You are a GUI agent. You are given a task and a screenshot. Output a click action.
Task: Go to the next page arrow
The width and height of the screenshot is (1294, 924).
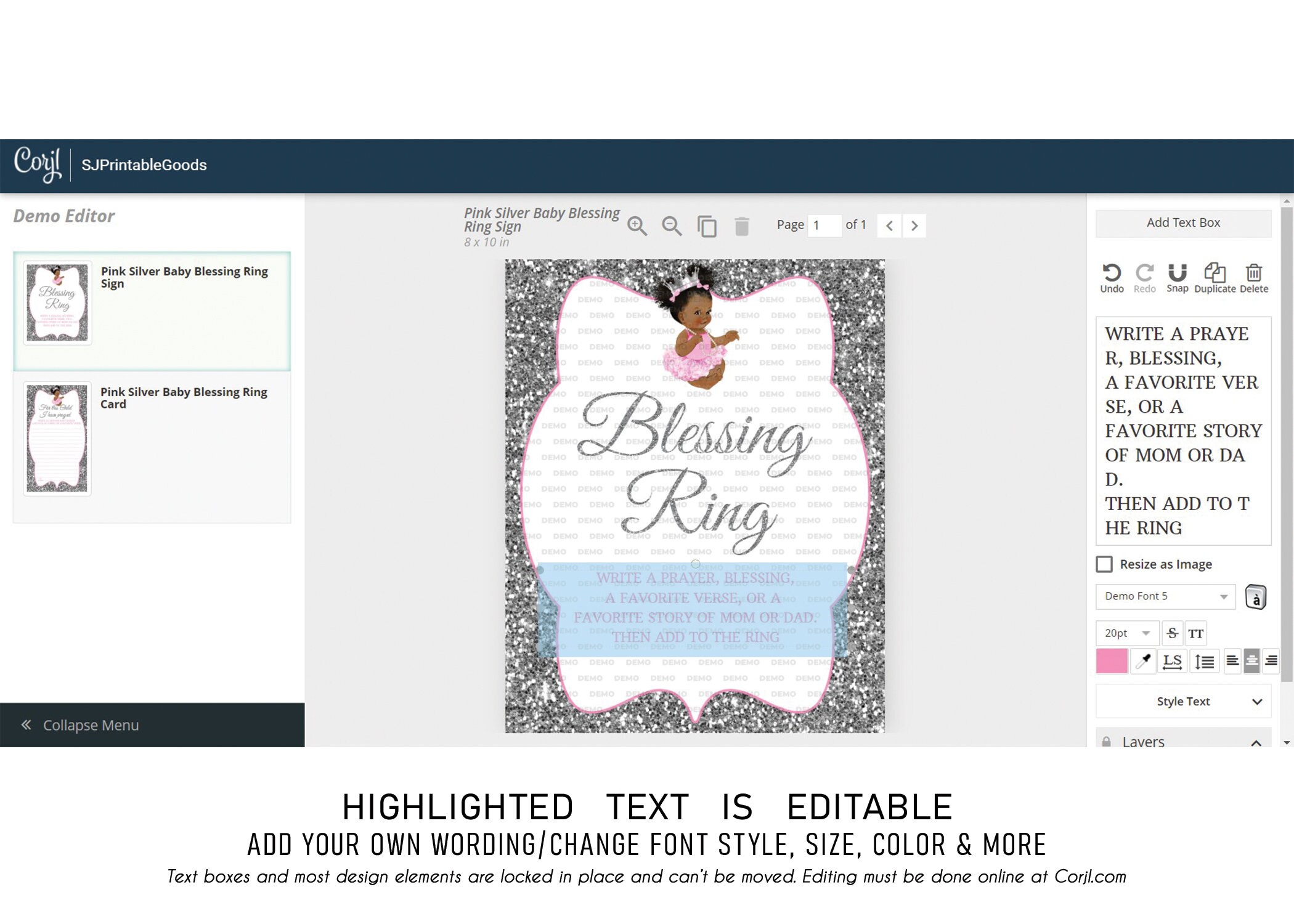point(914,225)
